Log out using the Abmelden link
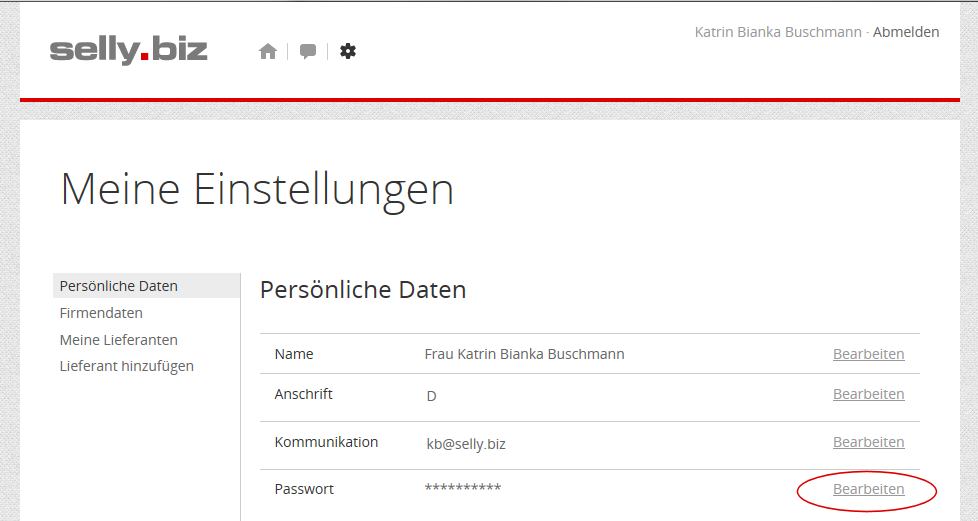The height and width of the screenshot is (521, 978). (906, 32)
